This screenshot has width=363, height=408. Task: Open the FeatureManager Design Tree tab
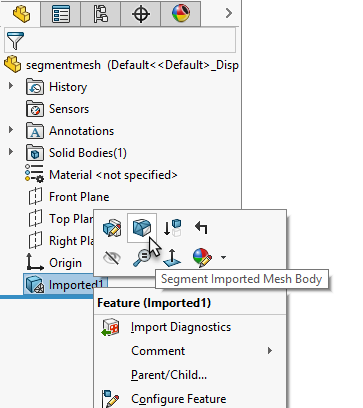tap(21, 14)
